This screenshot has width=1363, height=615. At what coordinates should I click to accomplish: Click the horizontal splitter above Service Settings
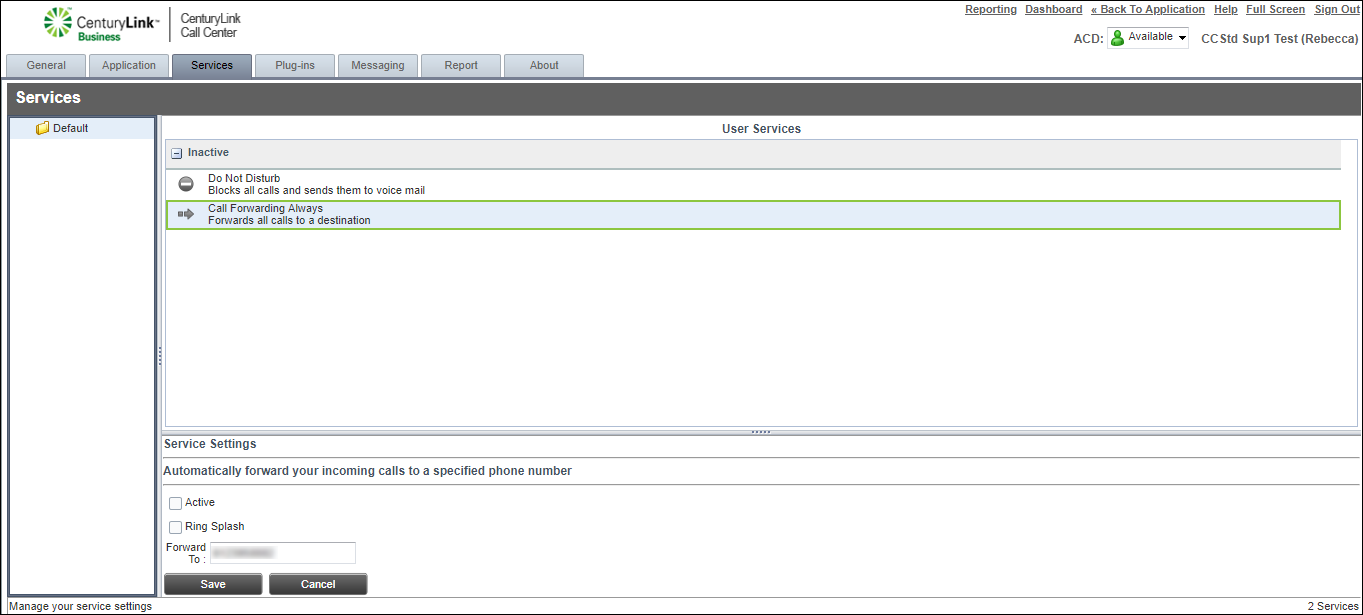tap(761, 432)
